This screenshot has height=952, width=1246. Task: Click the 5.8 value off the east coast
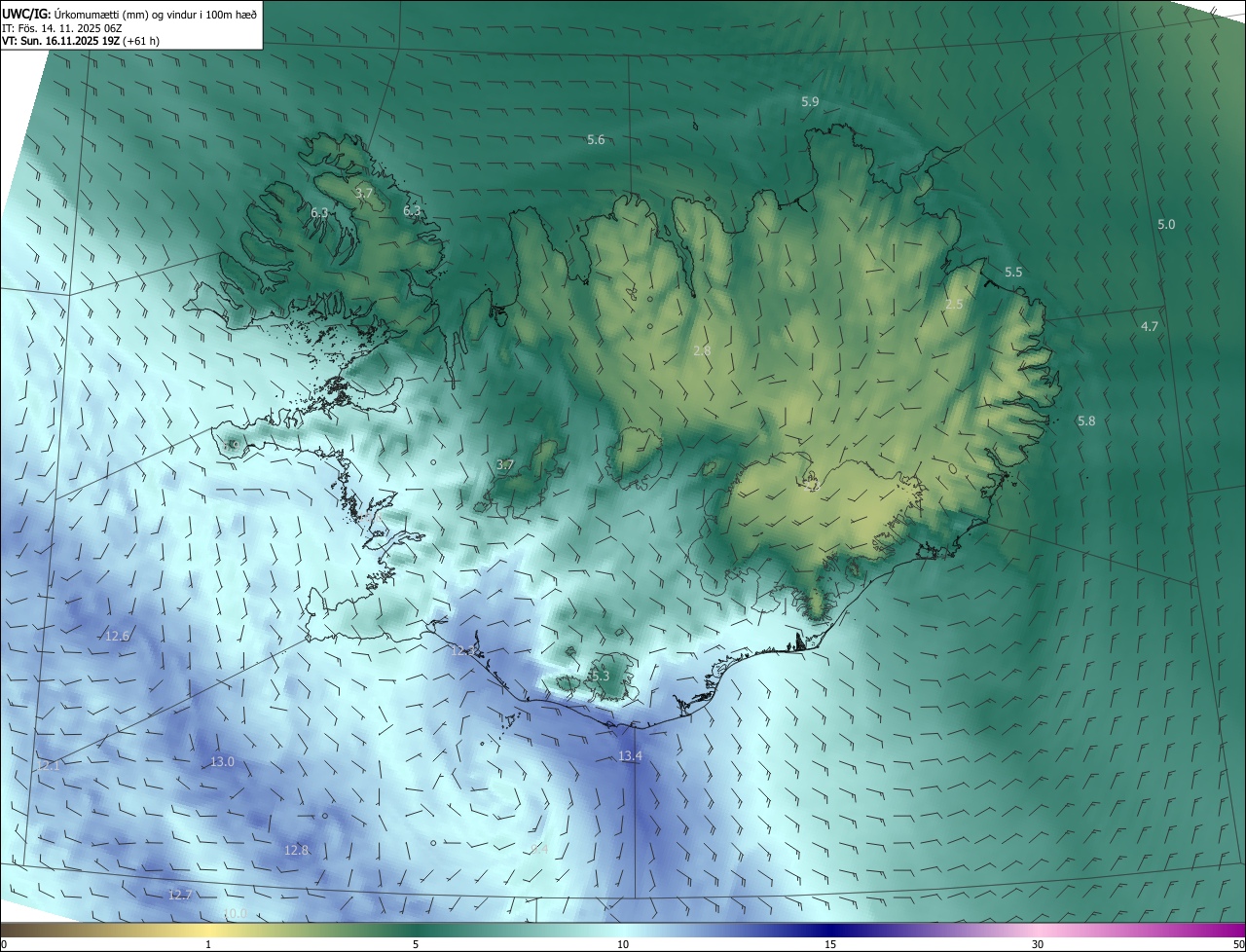coord(1086,421)
